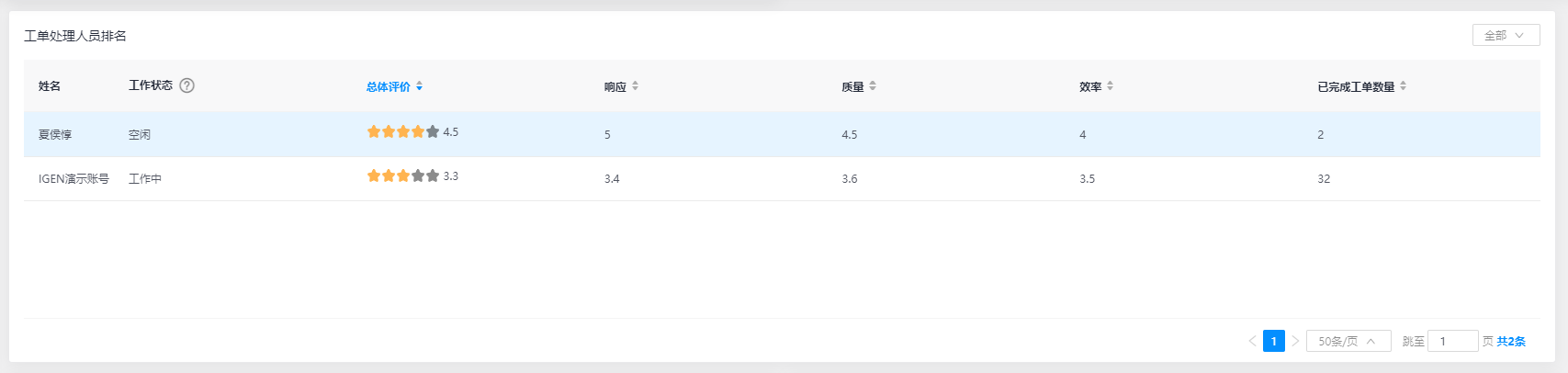Click the 总体评价 column header
The width and height of the screenshot is (1568, 373).
[389, 86]
